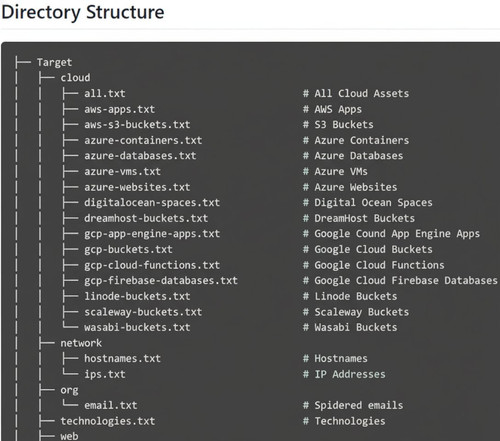500x441 pixels.
Task: Select '# Google Cound App Engine Apps' comment
Action: (x=391, y=234)
